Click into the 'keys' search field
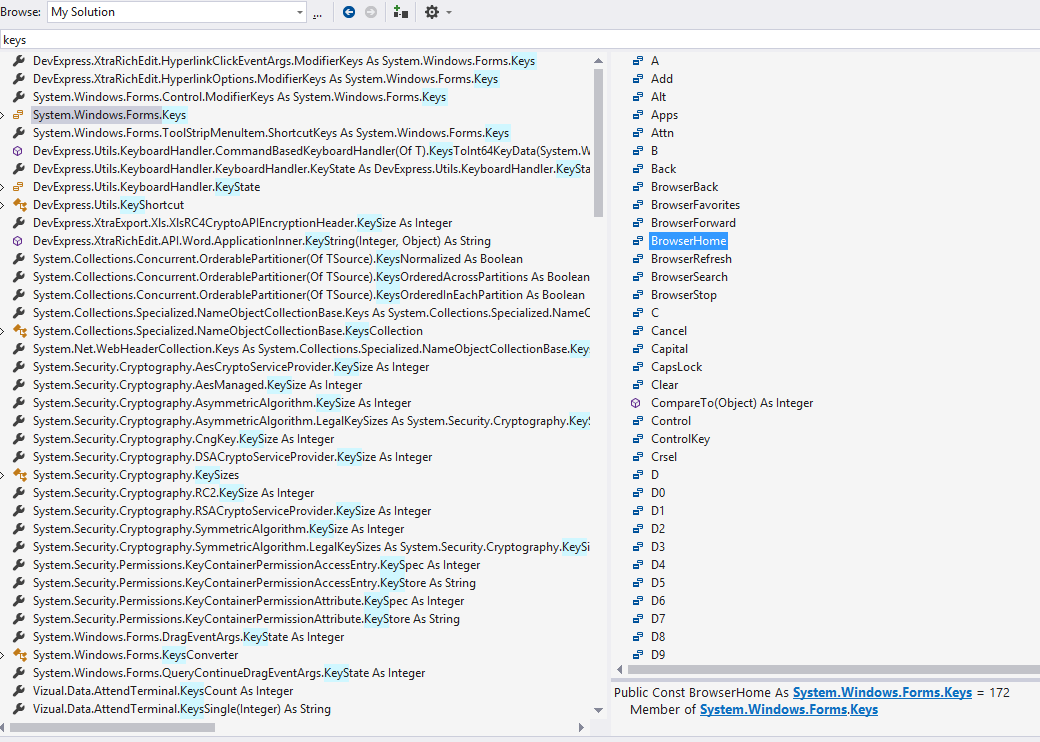Image resolution: width=1040 pixels, height=742 pixels. (x=520, y=40)
